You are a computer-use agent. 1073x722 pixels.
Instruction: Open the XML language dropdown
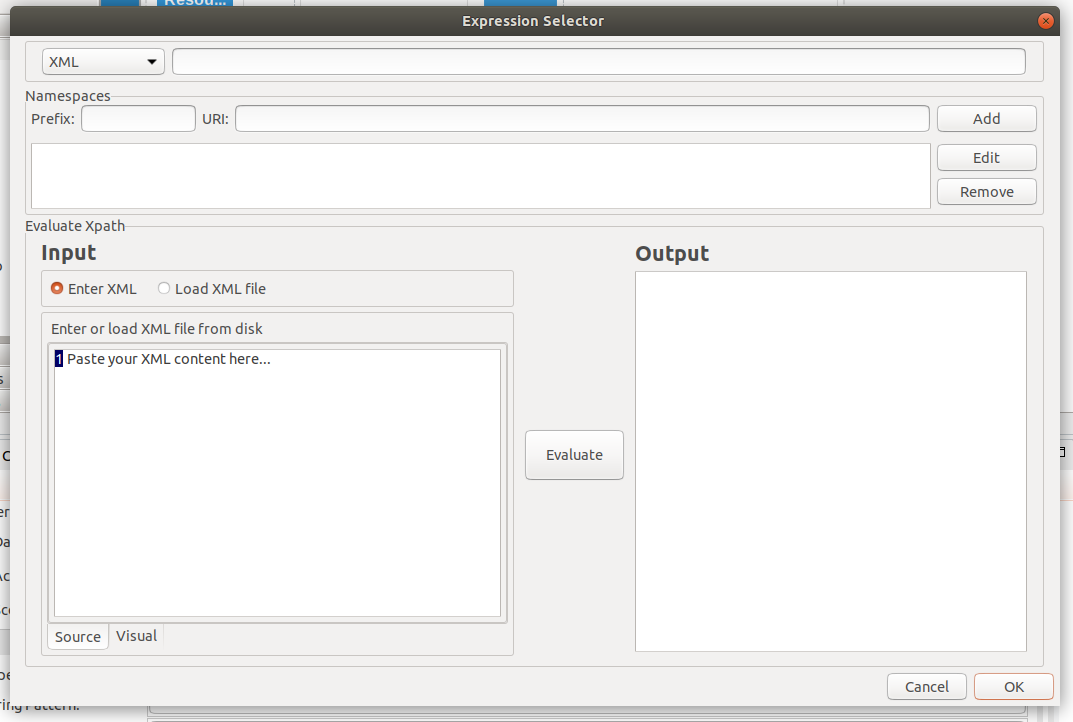click(103, 61)
